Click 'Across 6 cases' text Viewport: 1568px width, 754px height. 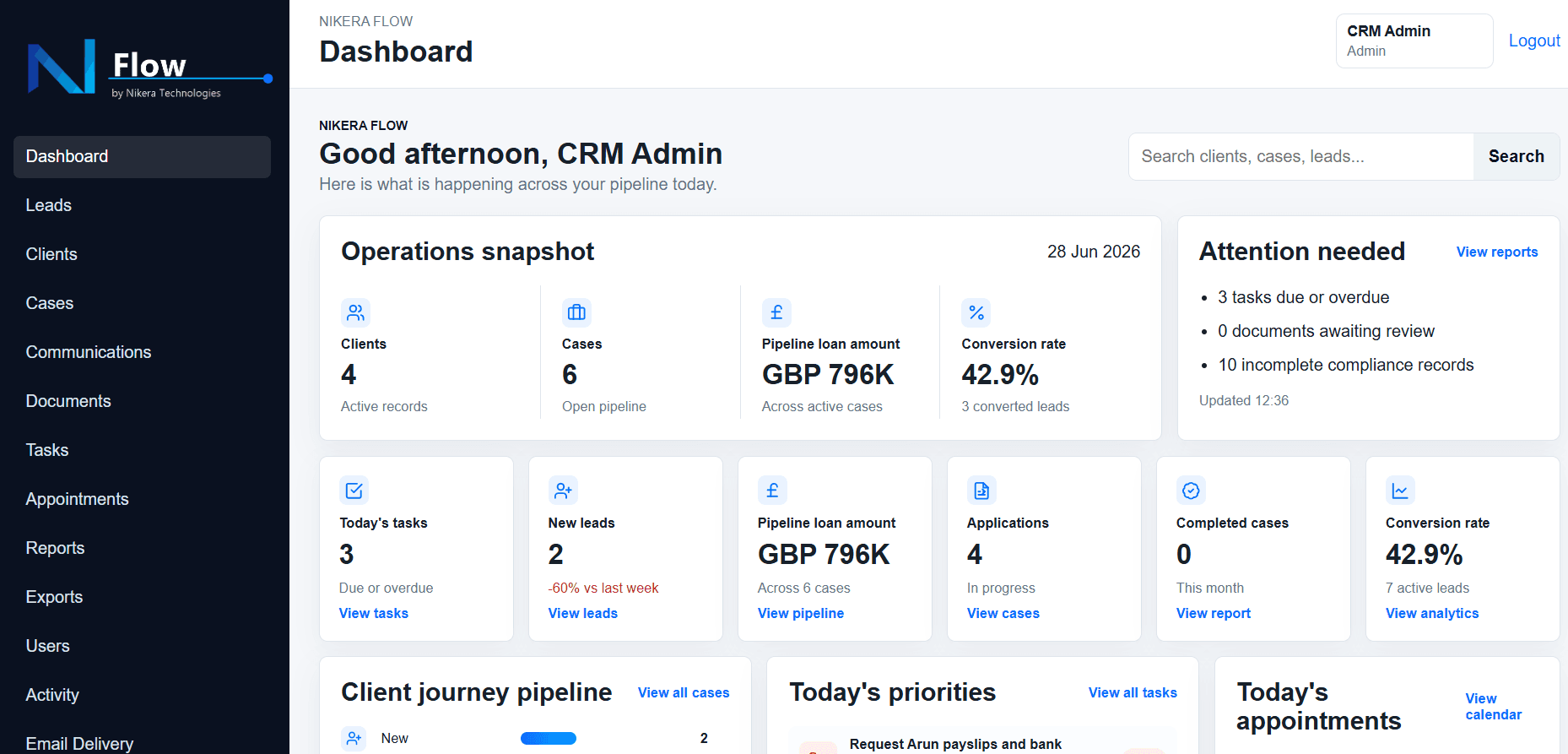click(804, 588)
